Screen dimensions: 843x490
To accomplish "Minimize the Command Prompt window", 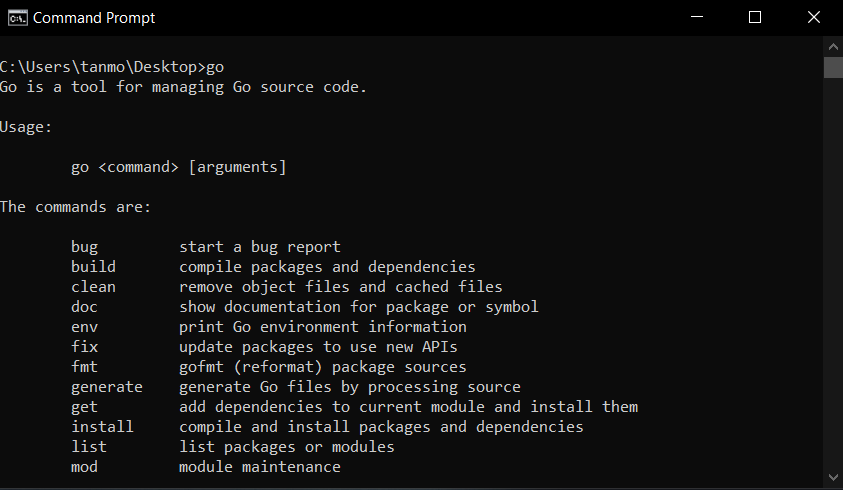I will click(x=697, y=17).
